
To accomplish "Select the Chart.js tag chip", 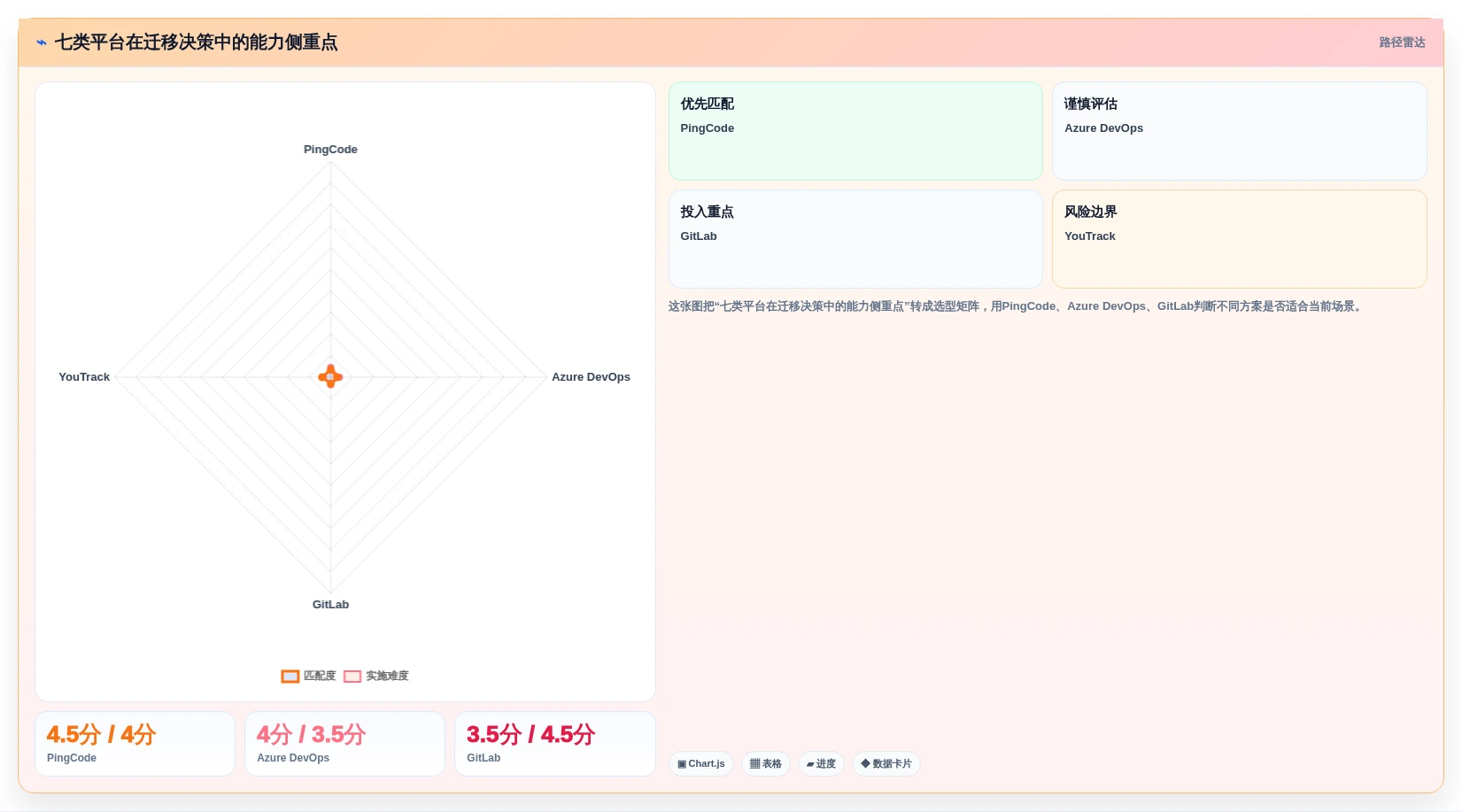I will 701,763.
